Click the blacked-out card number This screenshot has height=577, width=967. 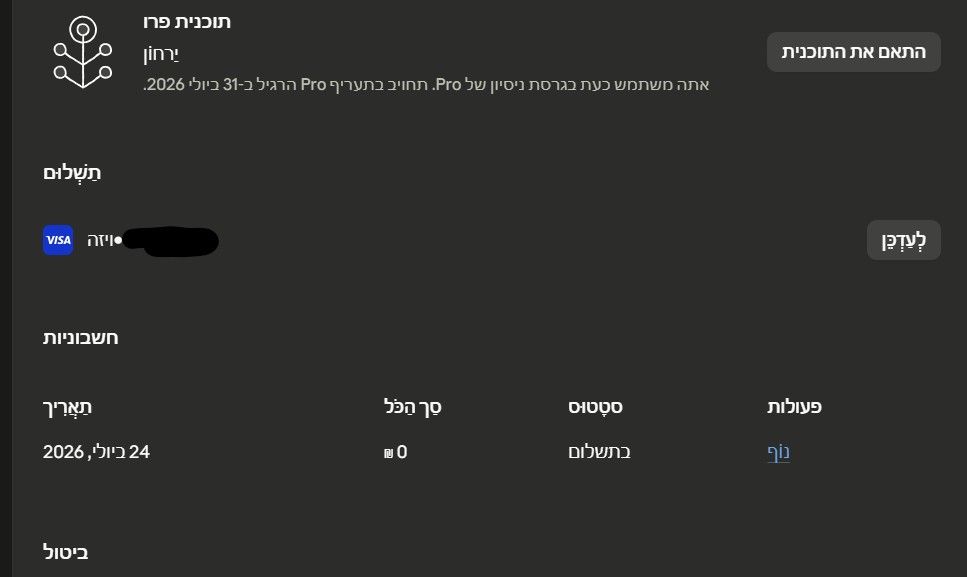pos(170,241)
